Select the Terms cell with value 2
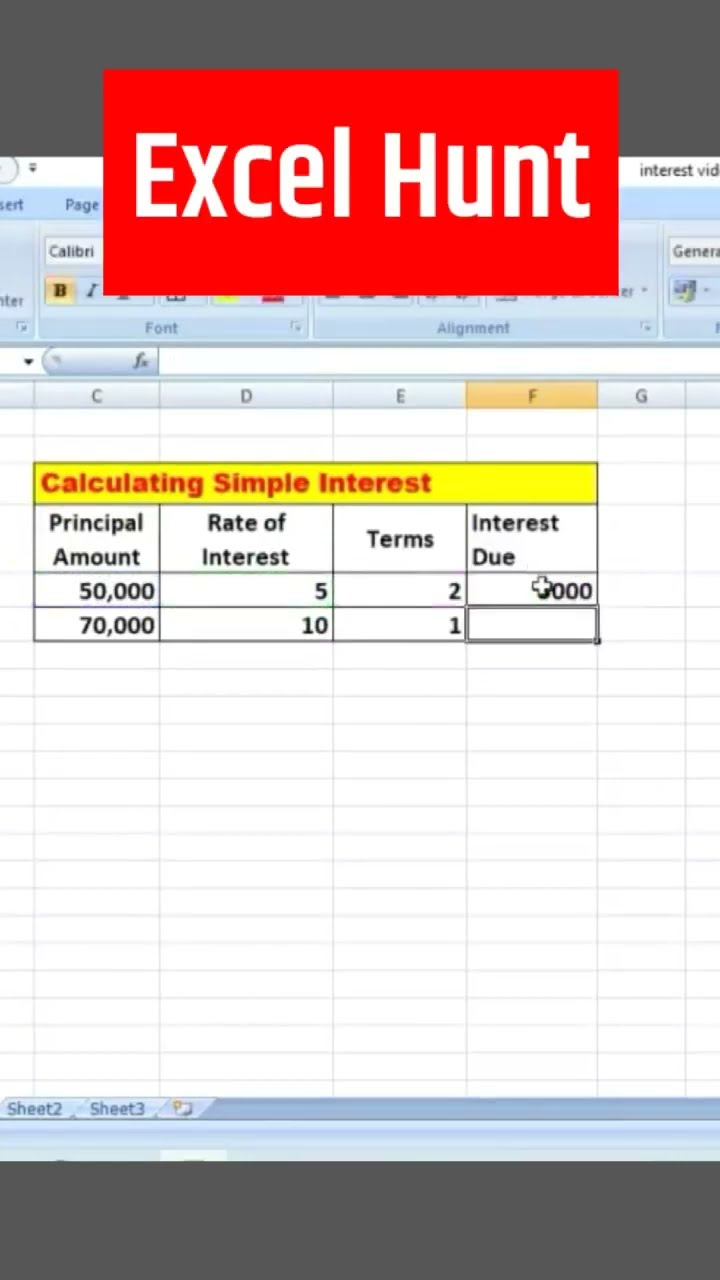Viewport: 720px width, 1280px height. 400,591
